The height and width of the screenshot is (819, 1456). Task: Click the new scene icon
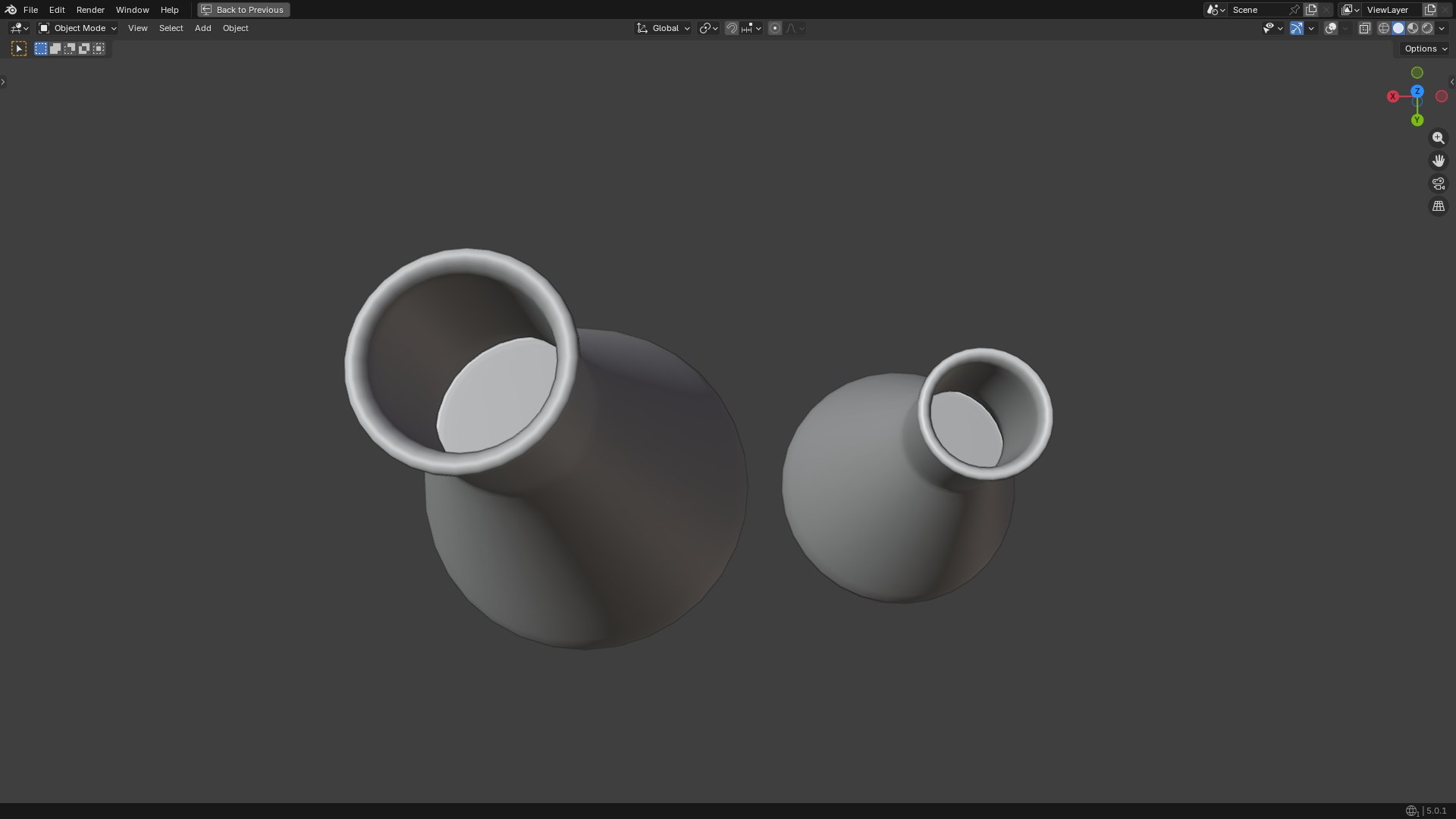point(1311,10)
